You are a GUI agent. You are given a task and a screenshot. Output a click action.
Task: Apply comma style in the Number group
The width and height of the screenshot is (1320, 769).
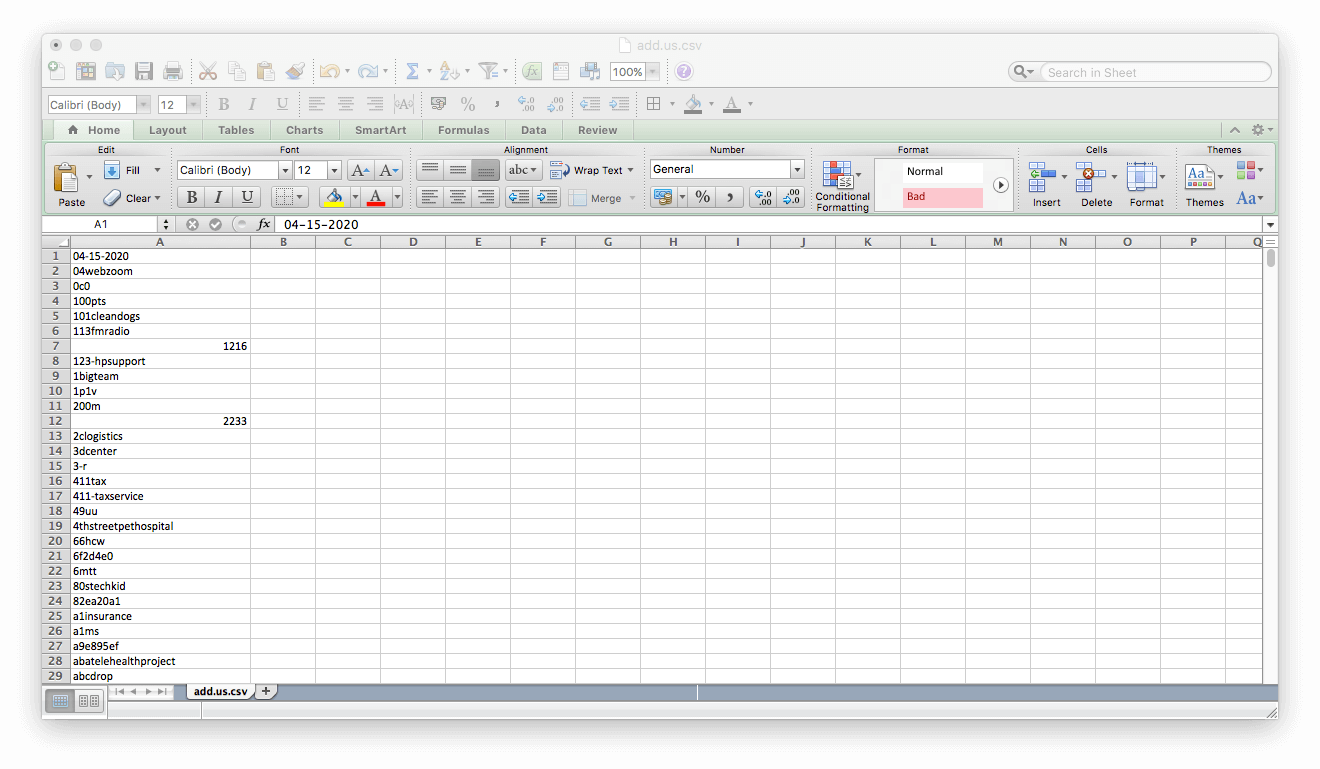coord(730,197)
